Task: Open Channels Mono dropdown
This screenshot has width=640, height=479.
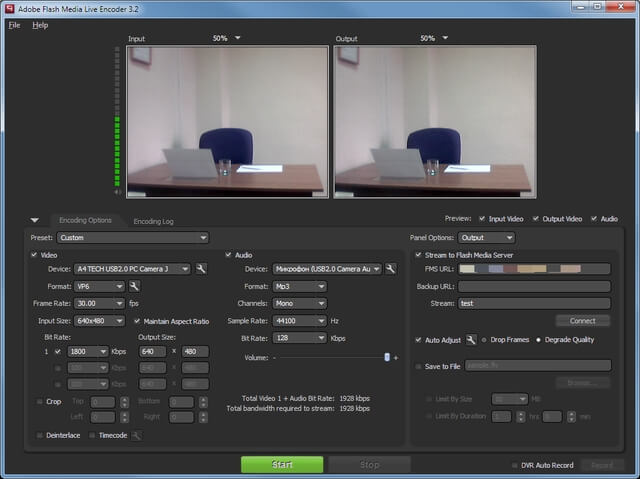Action: point(300,304)
